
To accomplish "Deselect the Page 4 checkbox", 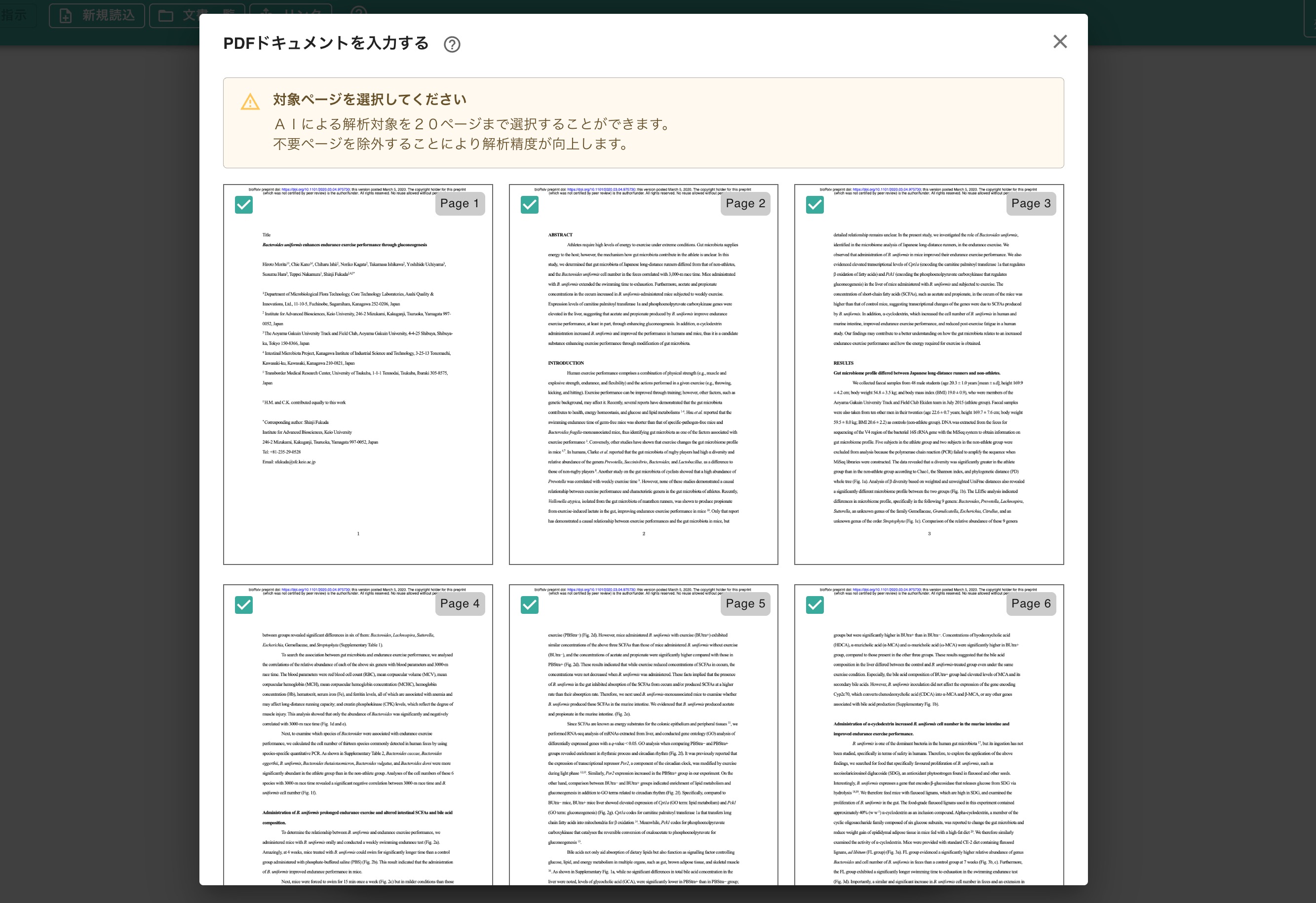I will coord(244,604).
